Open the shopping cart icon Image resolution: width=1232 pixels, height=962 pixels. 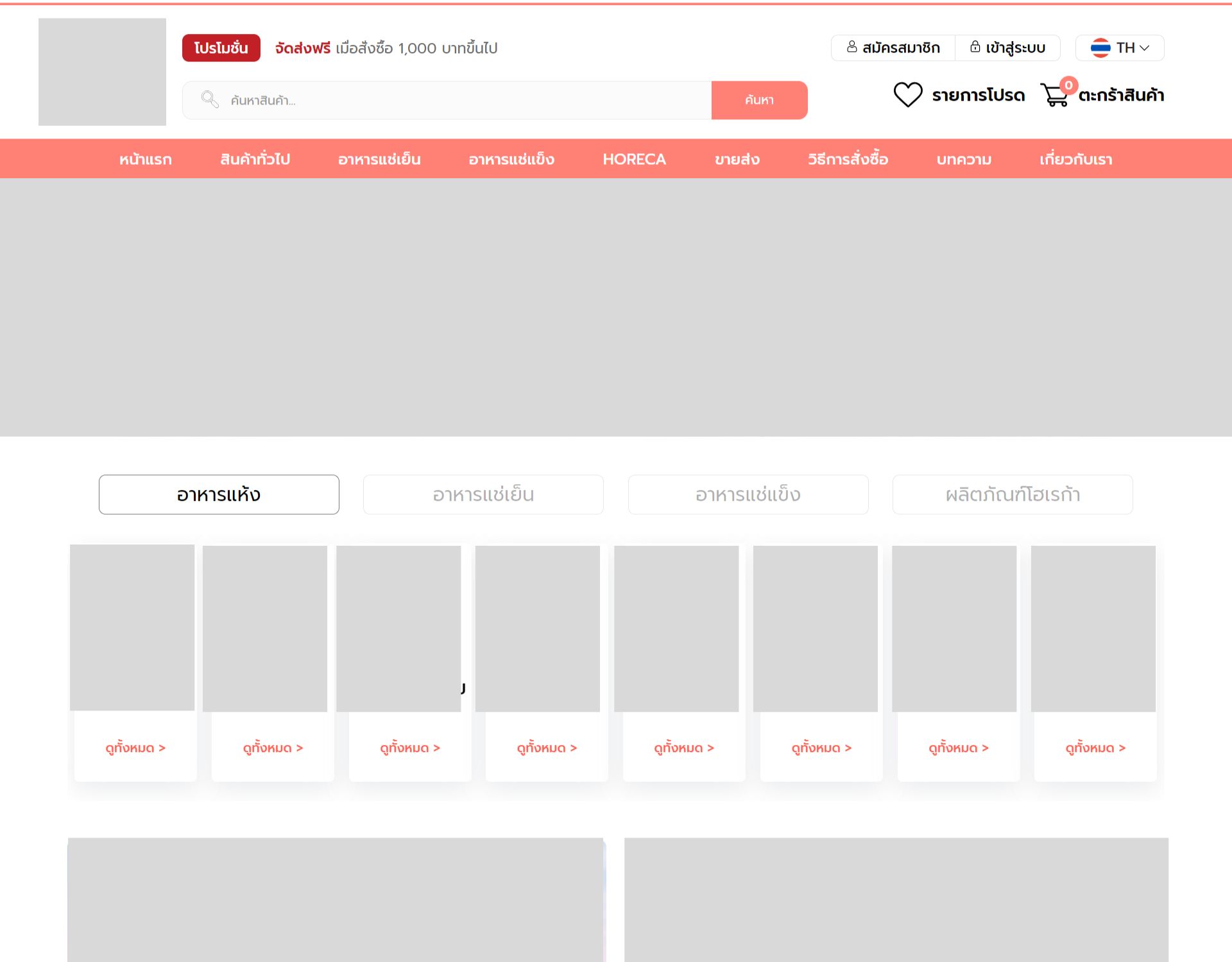(x=1054, y=95)
